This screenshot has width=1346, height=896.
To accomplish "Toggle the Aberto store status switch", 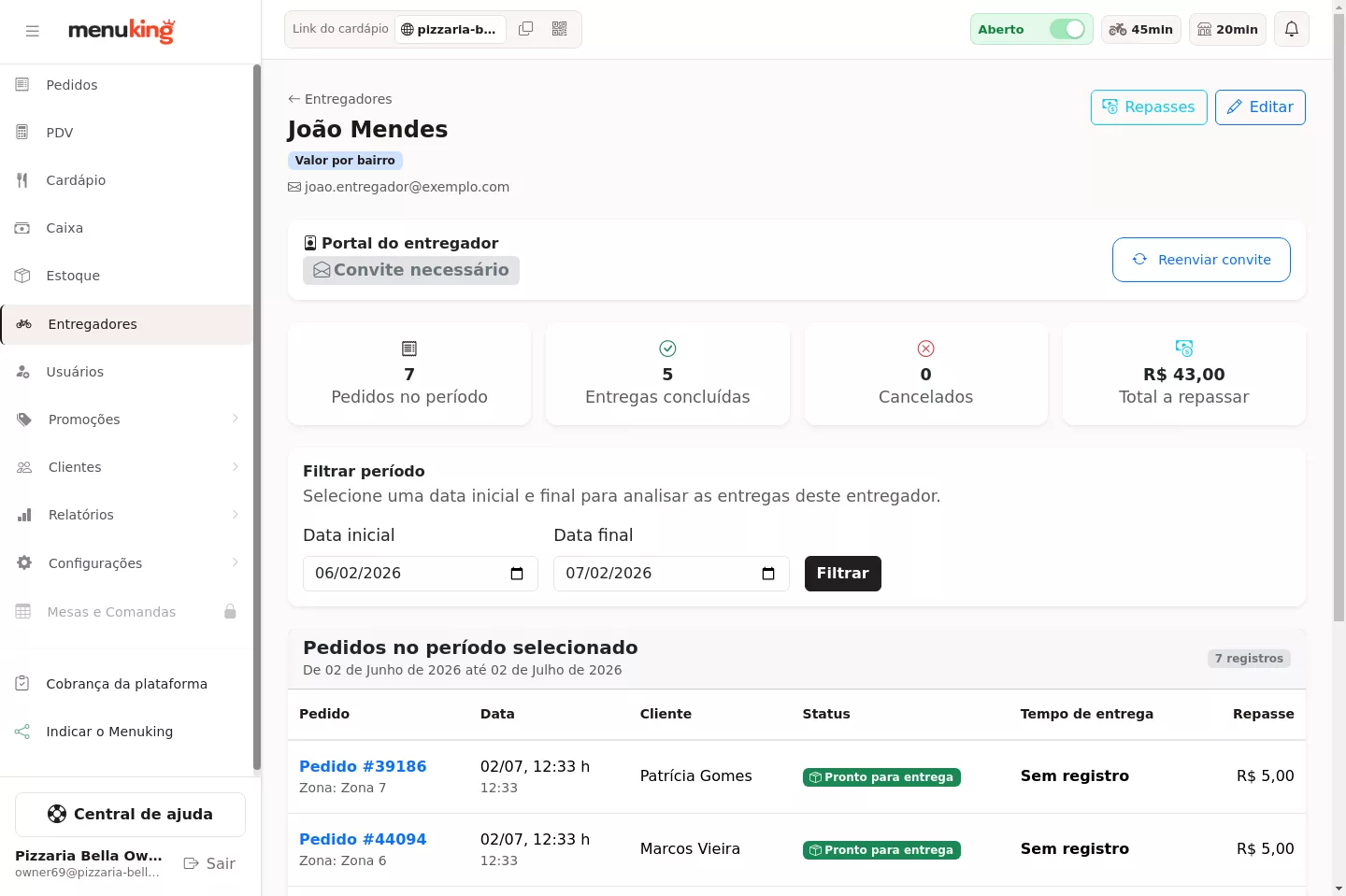I will click(x=1067, y=29).
